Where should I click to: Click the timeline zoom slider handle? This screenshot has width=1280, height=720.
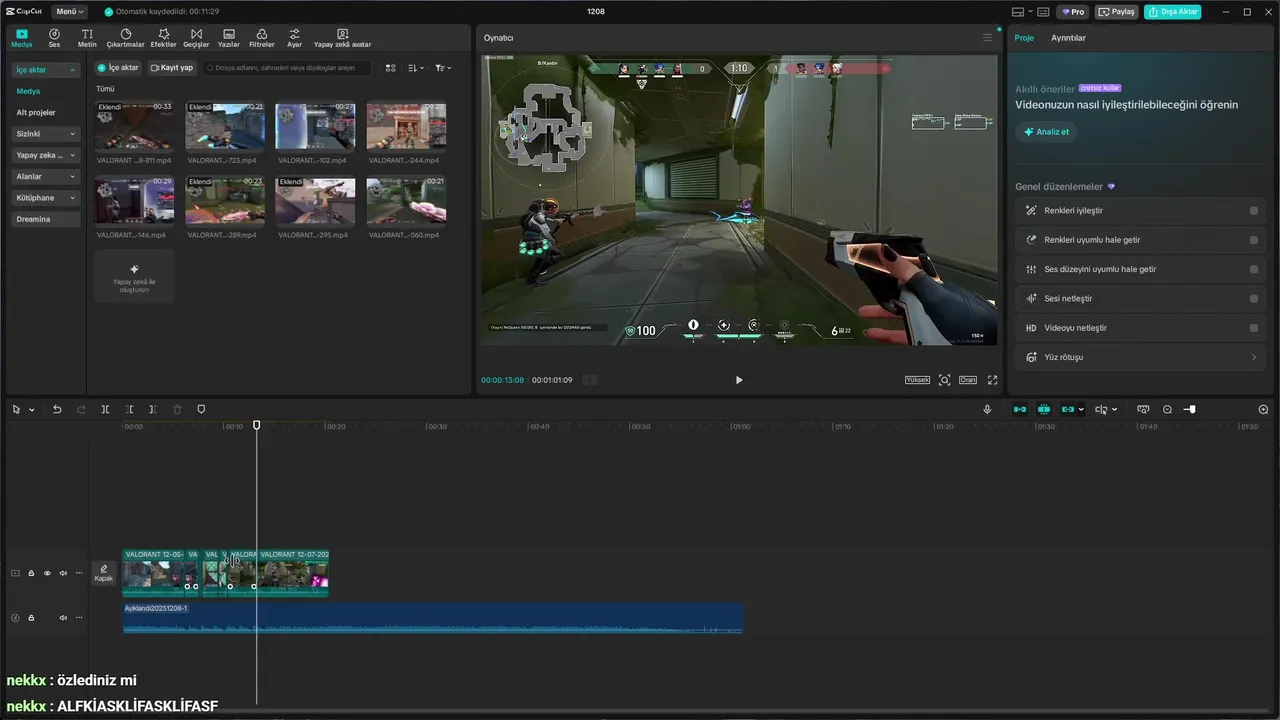tap(1191, 409)
